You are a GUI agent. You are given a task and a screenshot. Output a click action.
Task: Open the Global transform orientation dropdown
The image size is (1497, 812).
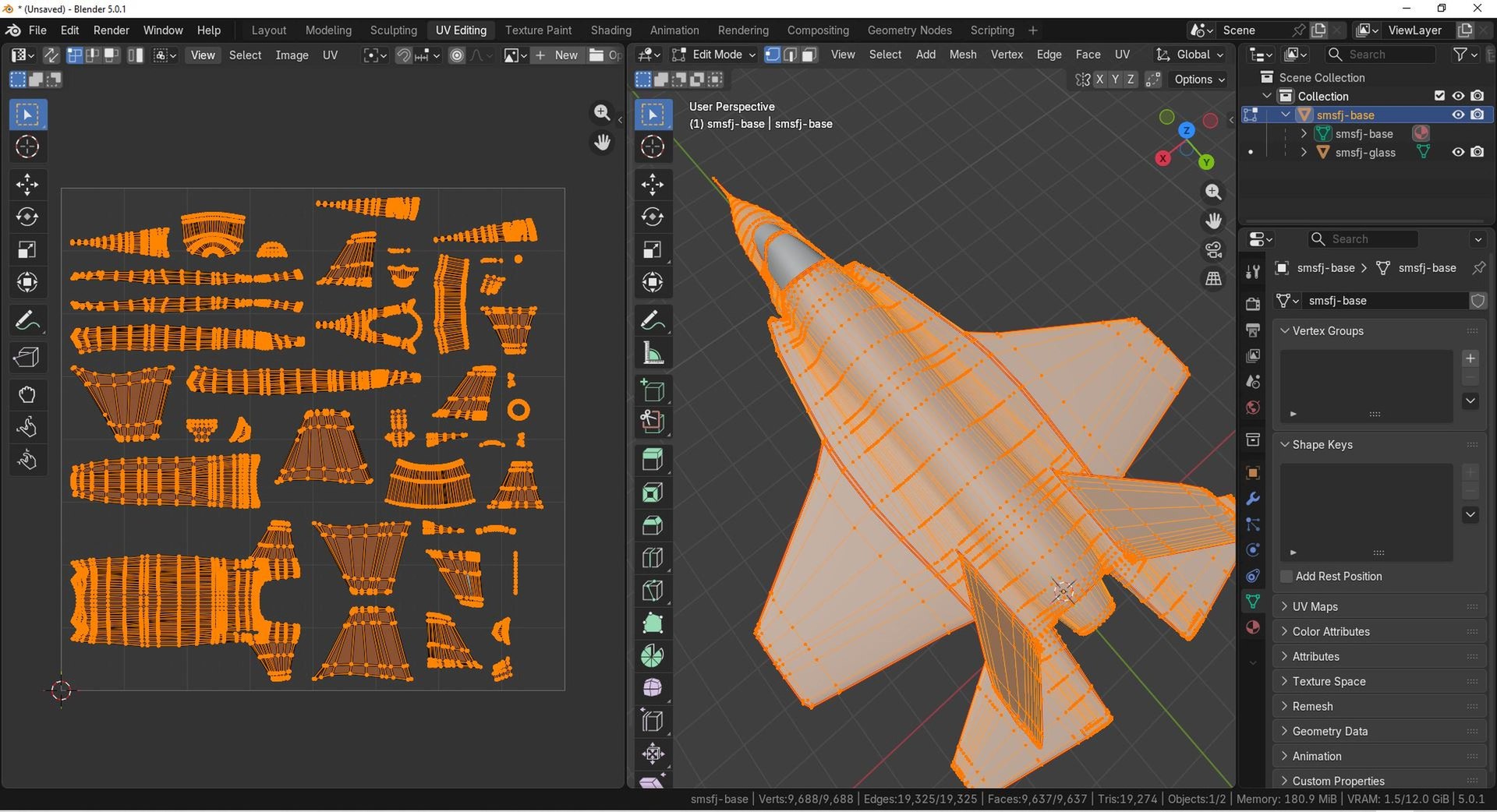click(1190, 55)
